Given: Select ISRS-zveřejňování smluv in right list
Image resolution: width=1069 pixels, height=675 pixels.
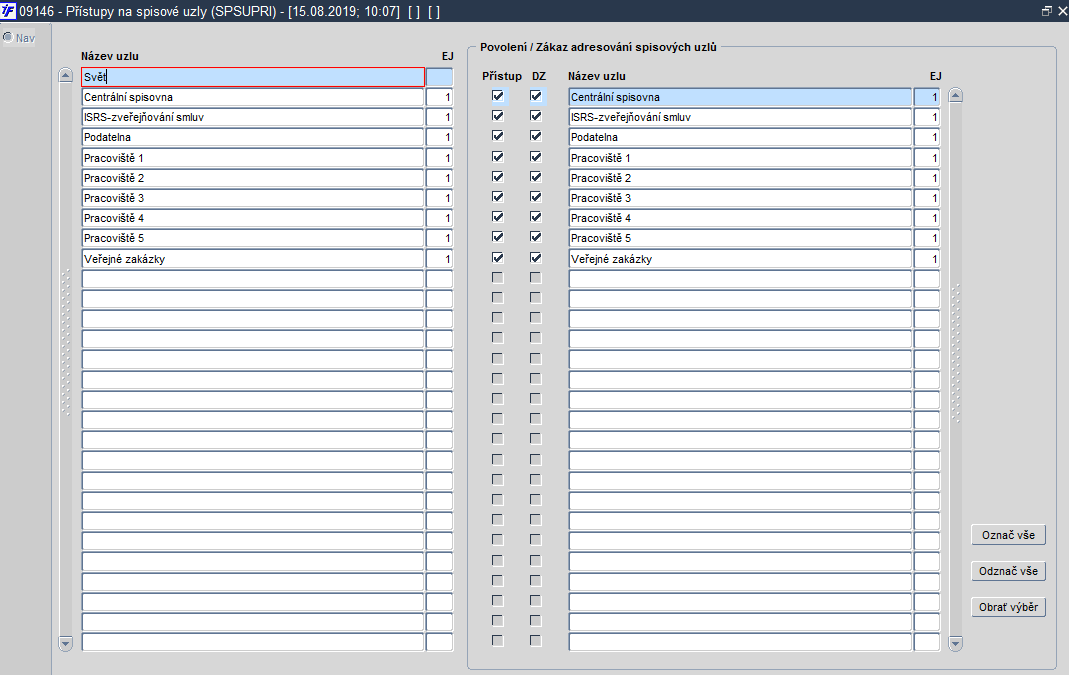Looking at the screenshot, I should pos(740,117).
